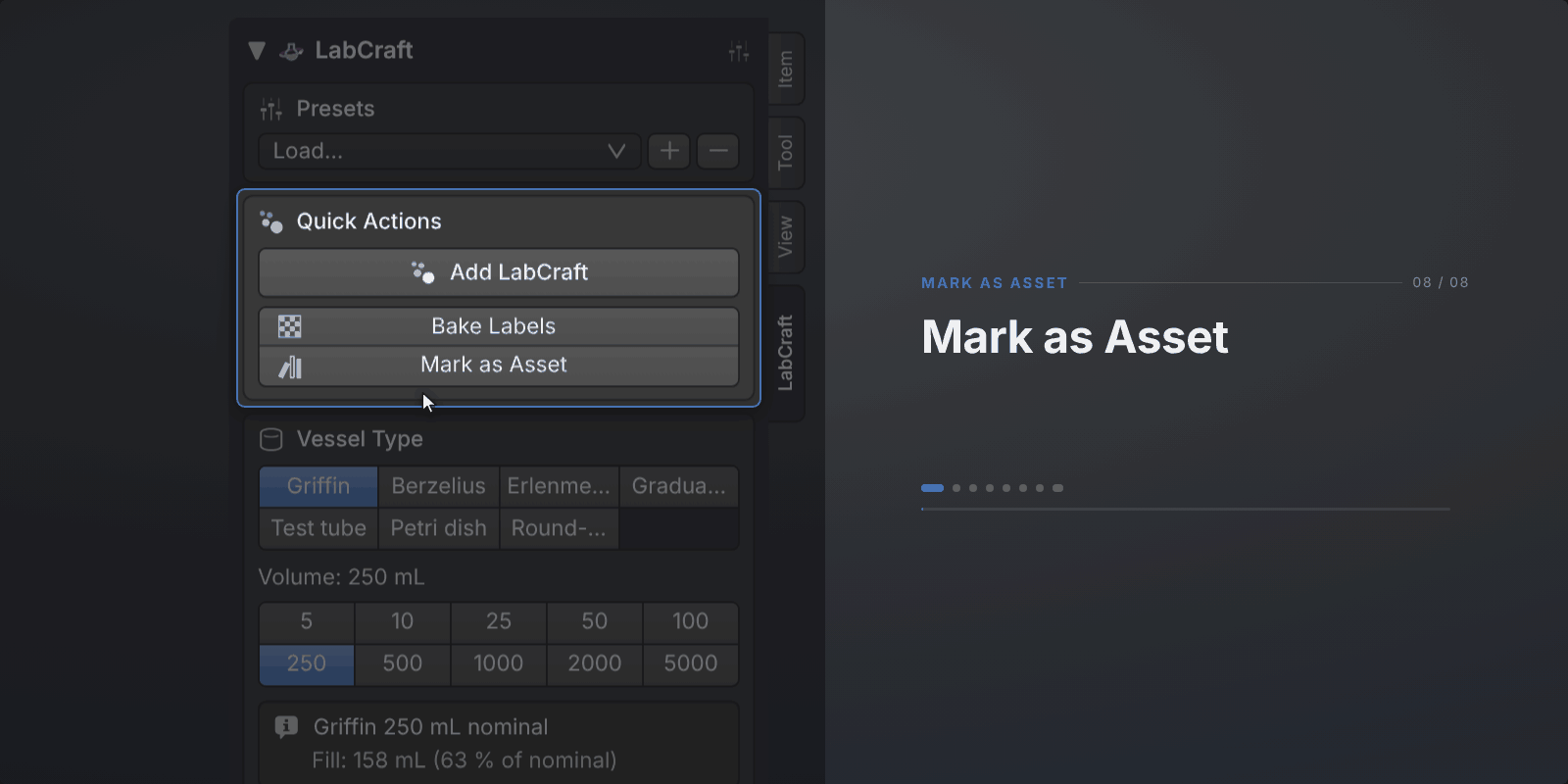Open LabCraft panel settings sliders icon
Screen dimensions: 1568x784
pos(739,52)
